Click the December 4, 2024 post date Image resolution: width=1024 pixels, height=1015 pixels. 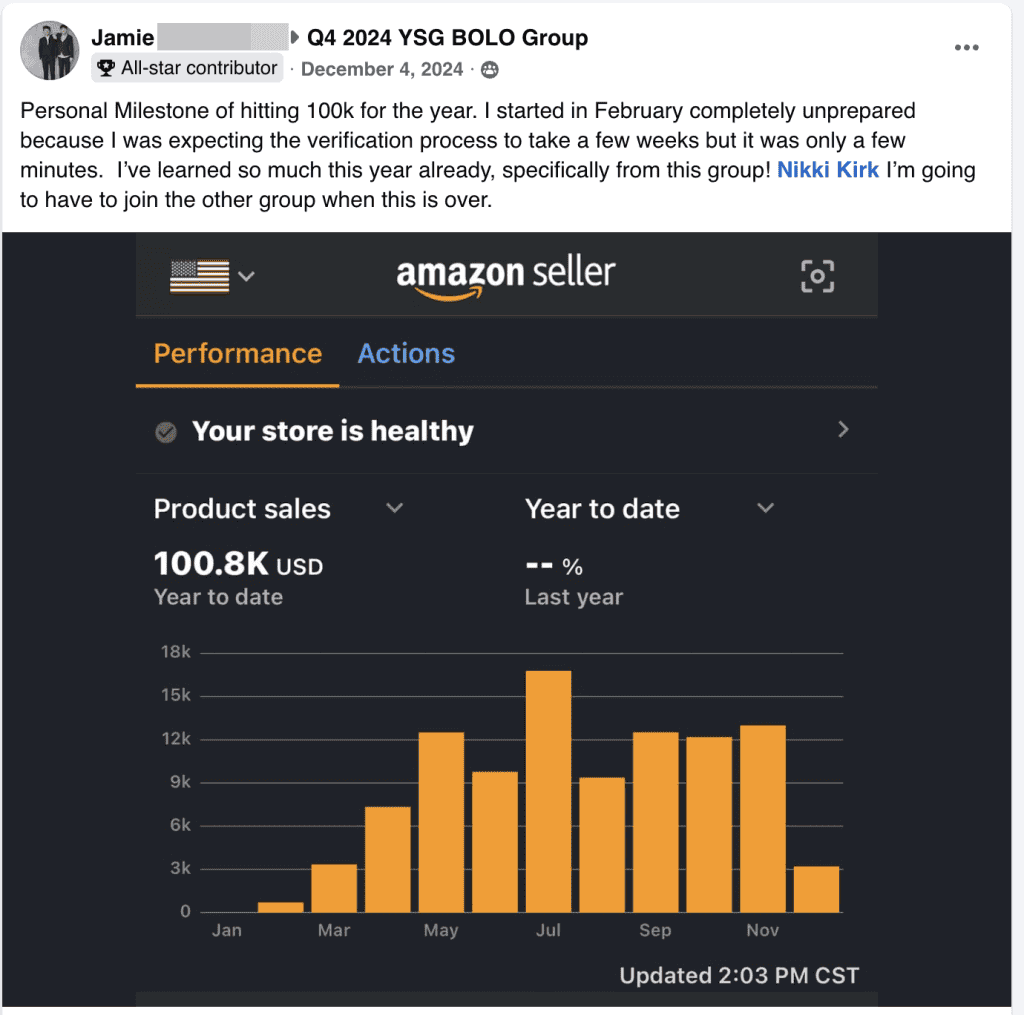tap(382, 69)
